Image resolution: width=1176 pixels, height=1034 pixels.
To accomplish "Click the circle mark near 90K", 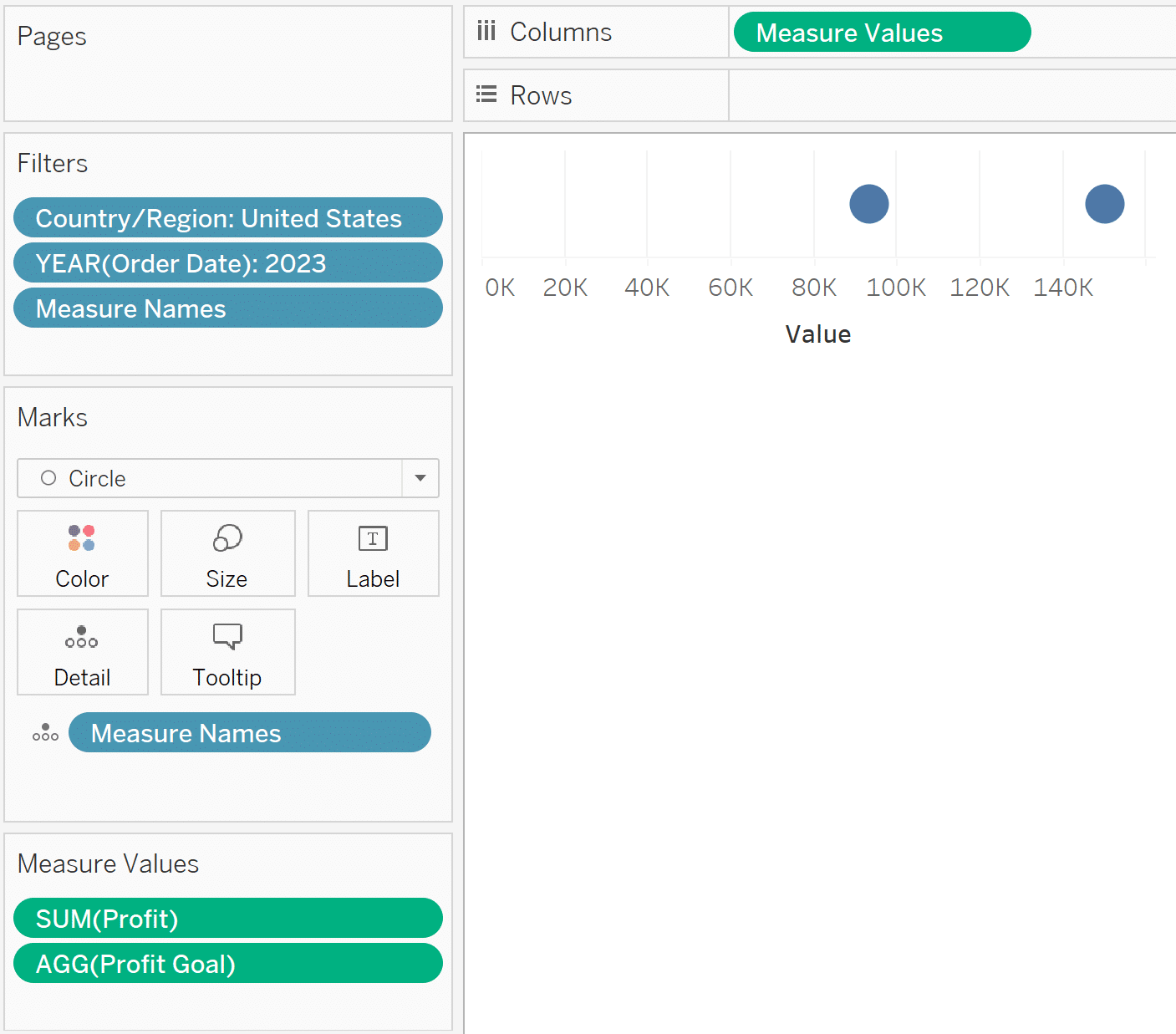I will pyautogui.click(x=869, y=204).
